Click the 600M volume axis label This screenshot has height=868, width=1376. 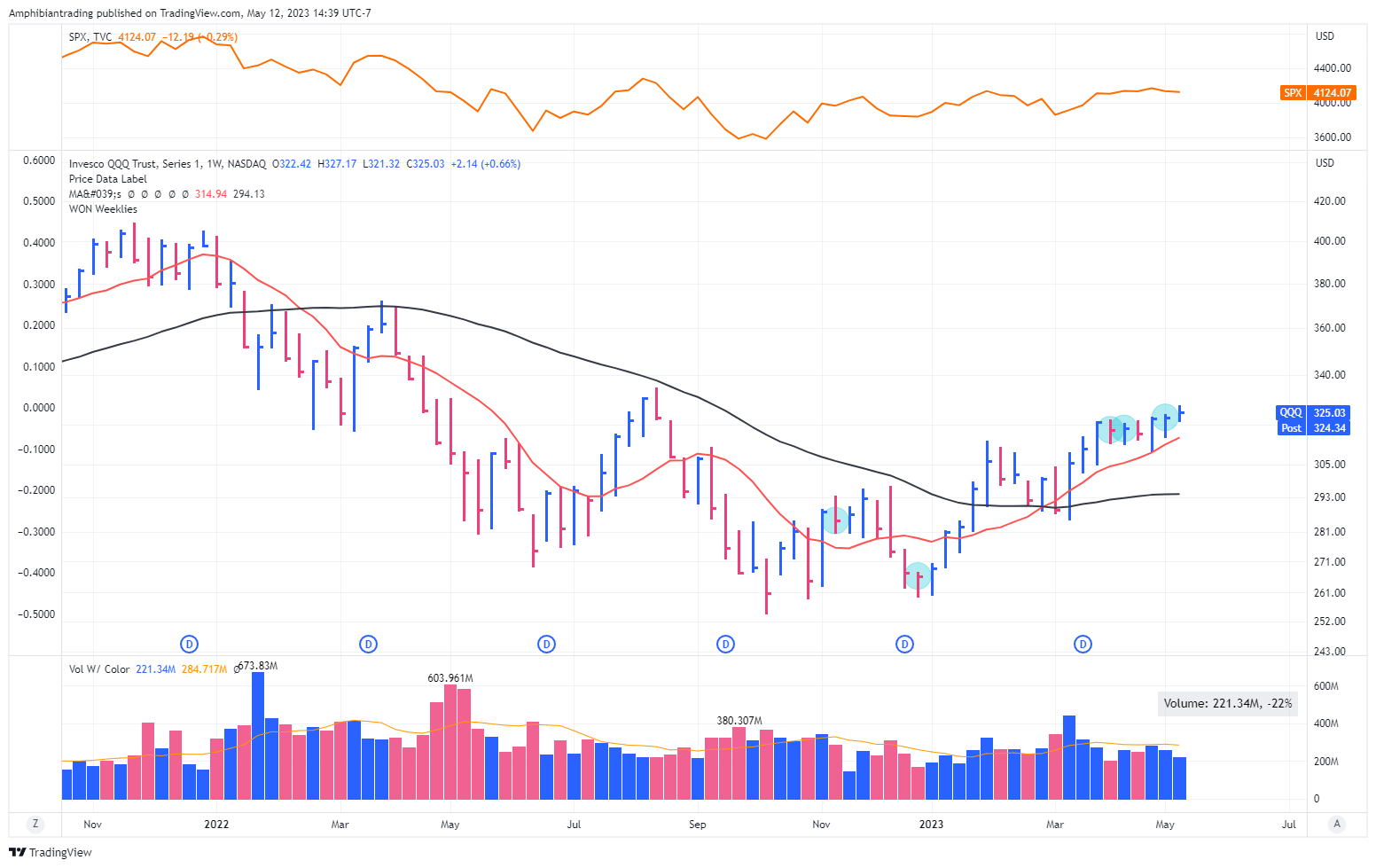coord(1326,686)
